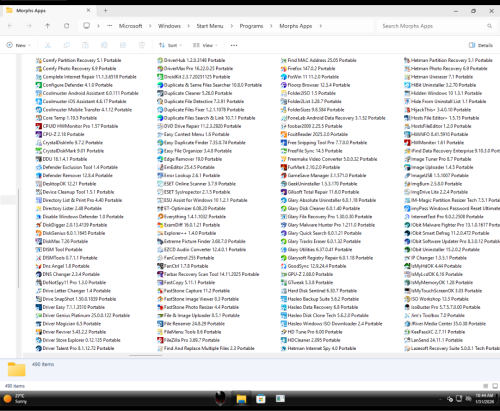Viewport: 500px width, 411px height.
Task: Open File Explorer from the taskbar
Action: point(241,399)
